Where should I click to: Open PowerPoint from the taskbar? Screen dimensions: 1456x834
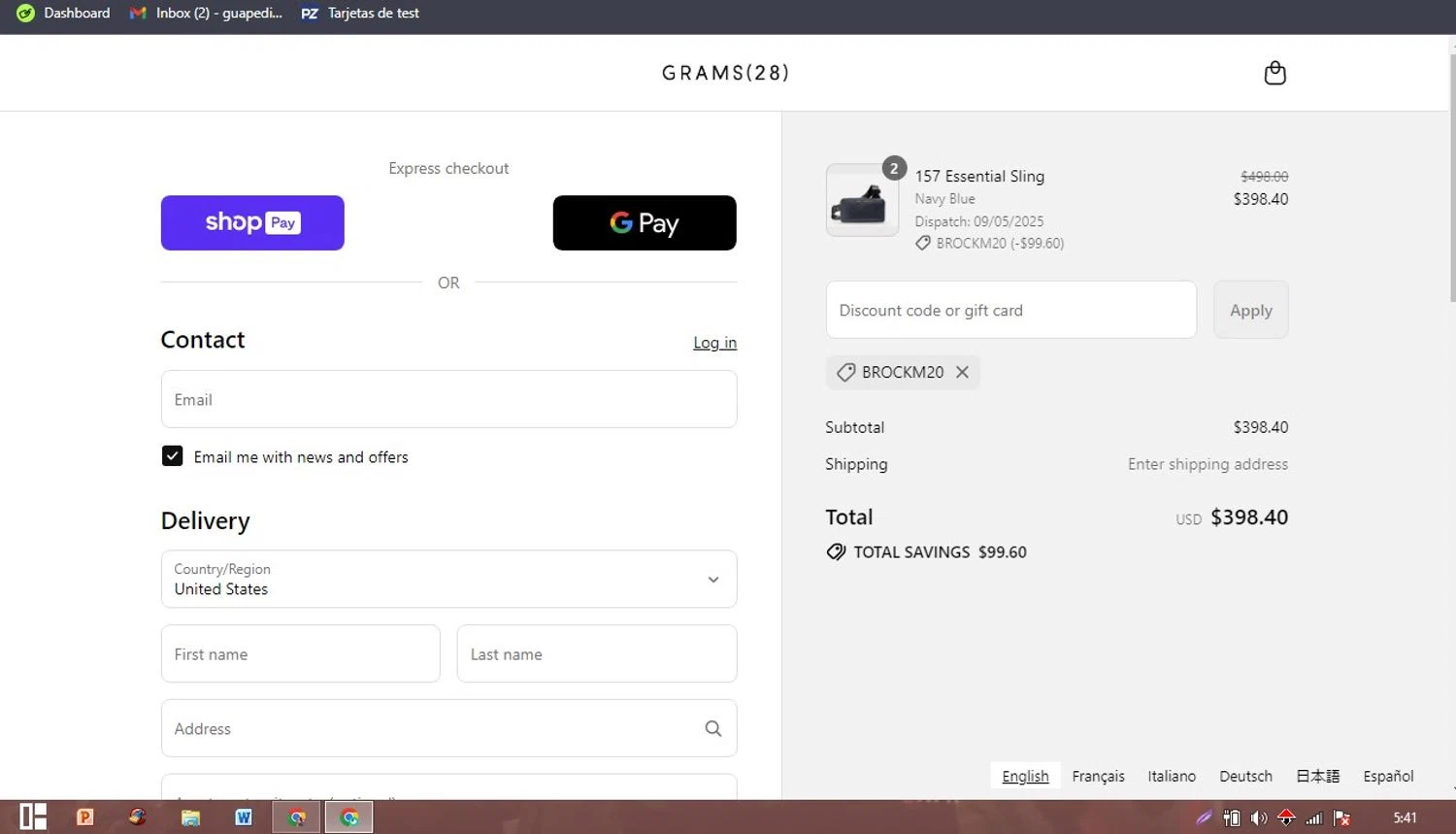pos(85,817)
